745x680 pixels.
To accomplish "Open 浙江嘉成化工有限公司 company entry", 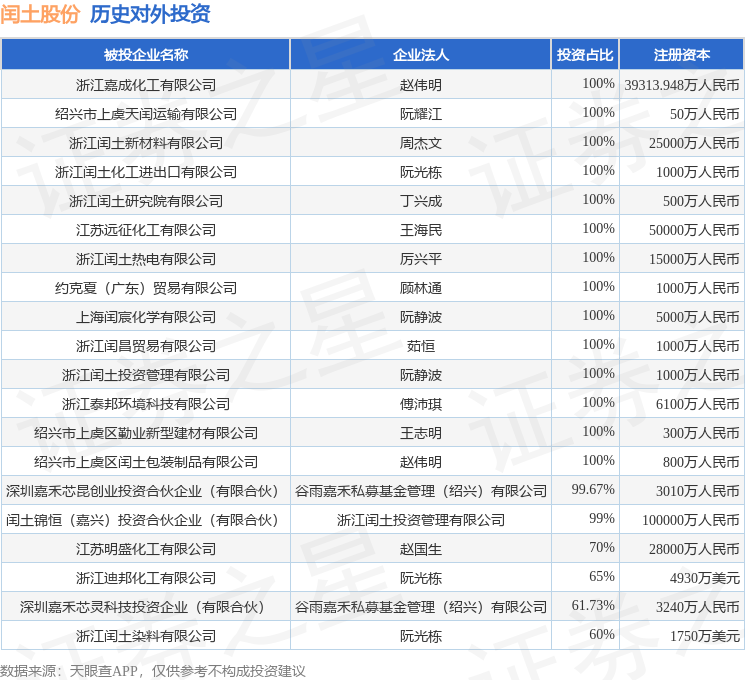I will click(x=146, y=85).
